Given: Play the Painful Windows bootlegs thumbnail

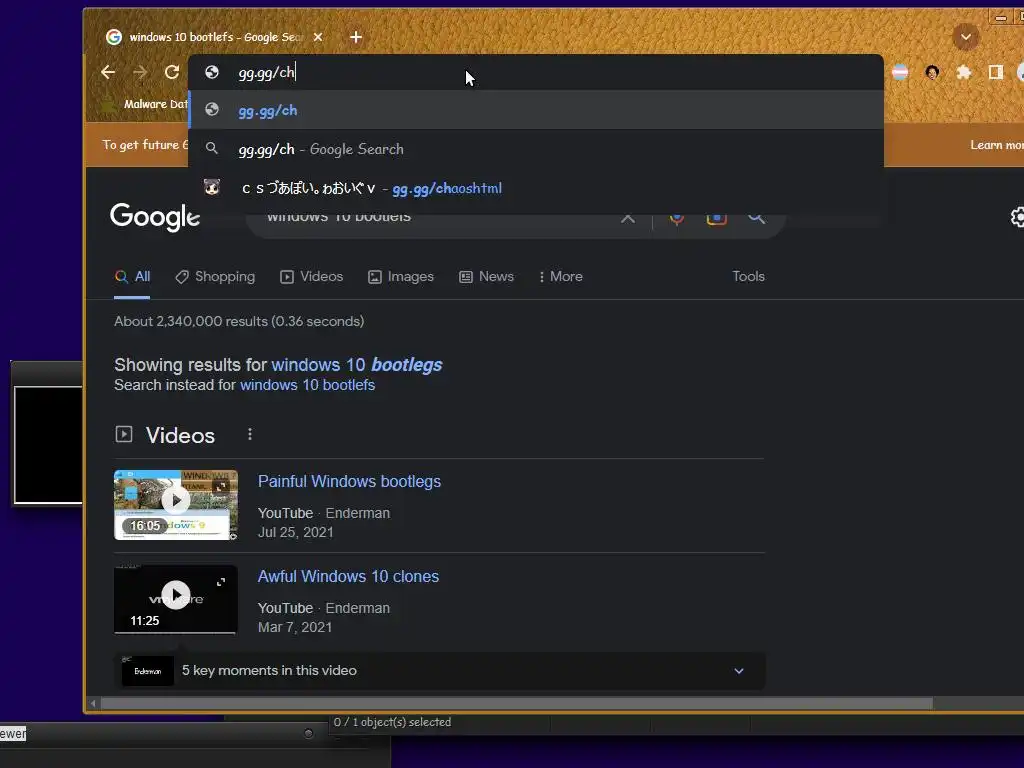Looking at the screenshot, I should coord(176,505).
